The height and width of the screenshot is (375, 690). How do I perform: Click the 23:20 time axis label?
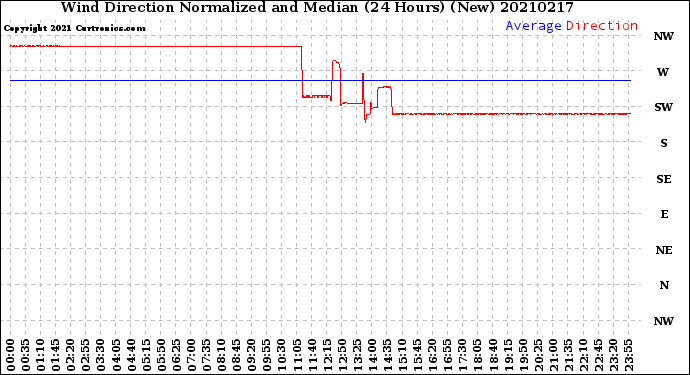coord(614,355)
